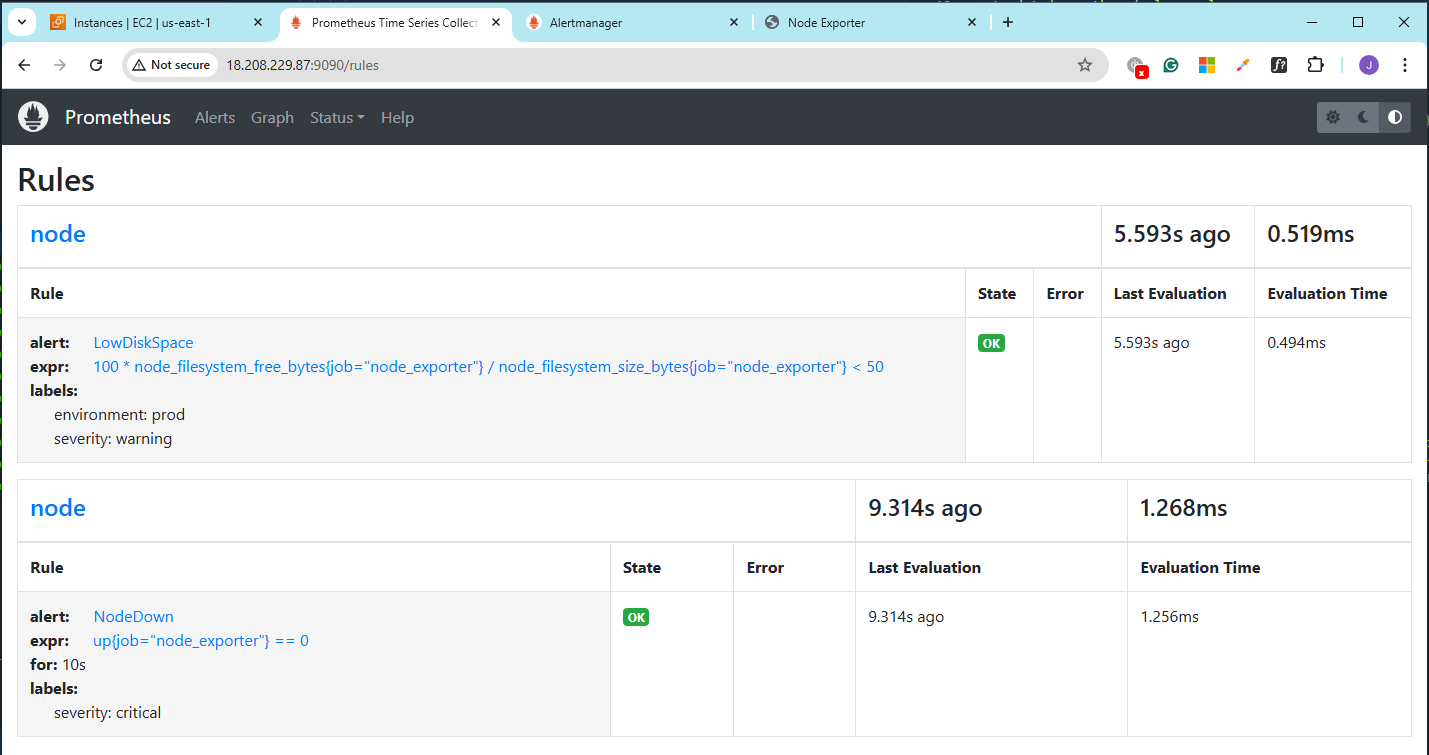The height and width of the screenshot is (755, 1429).
Task: Close the Instances EC2 tab
Action: (x=257, y=22)
